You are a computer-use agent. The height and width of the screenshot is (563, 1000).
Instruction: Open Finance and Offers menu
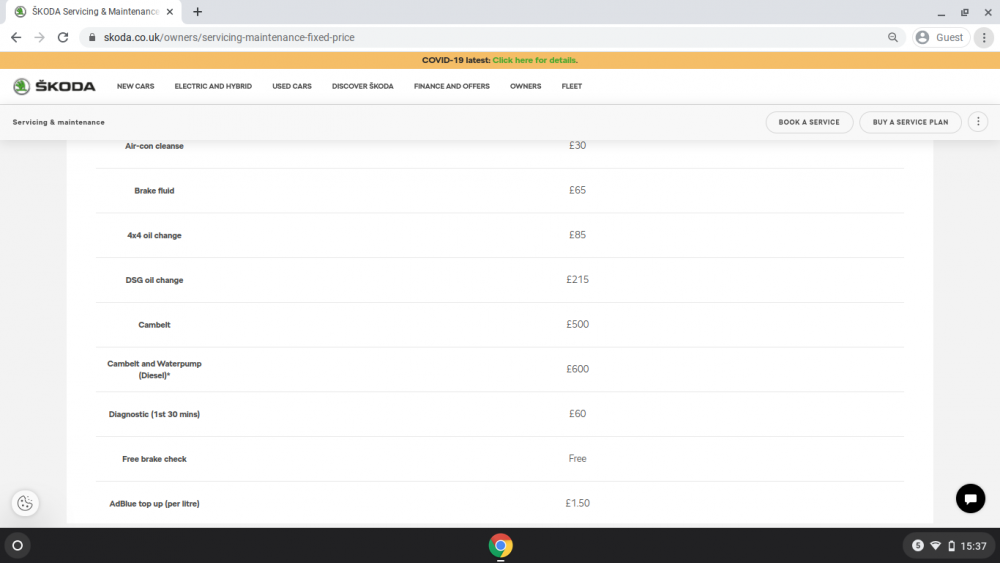coord(452,86)
